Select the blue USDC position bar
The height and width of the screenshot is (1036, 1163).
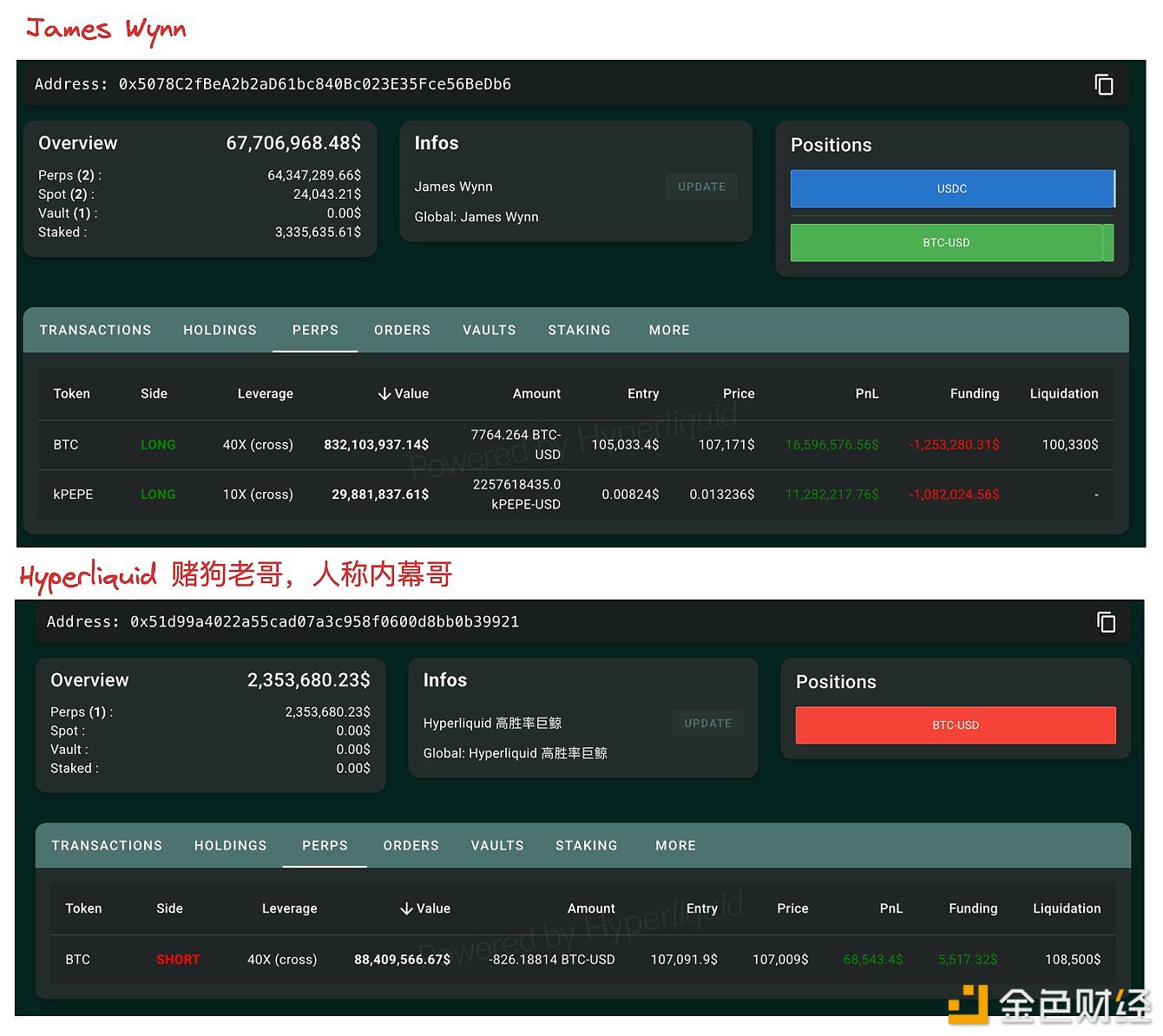point(952,188)
